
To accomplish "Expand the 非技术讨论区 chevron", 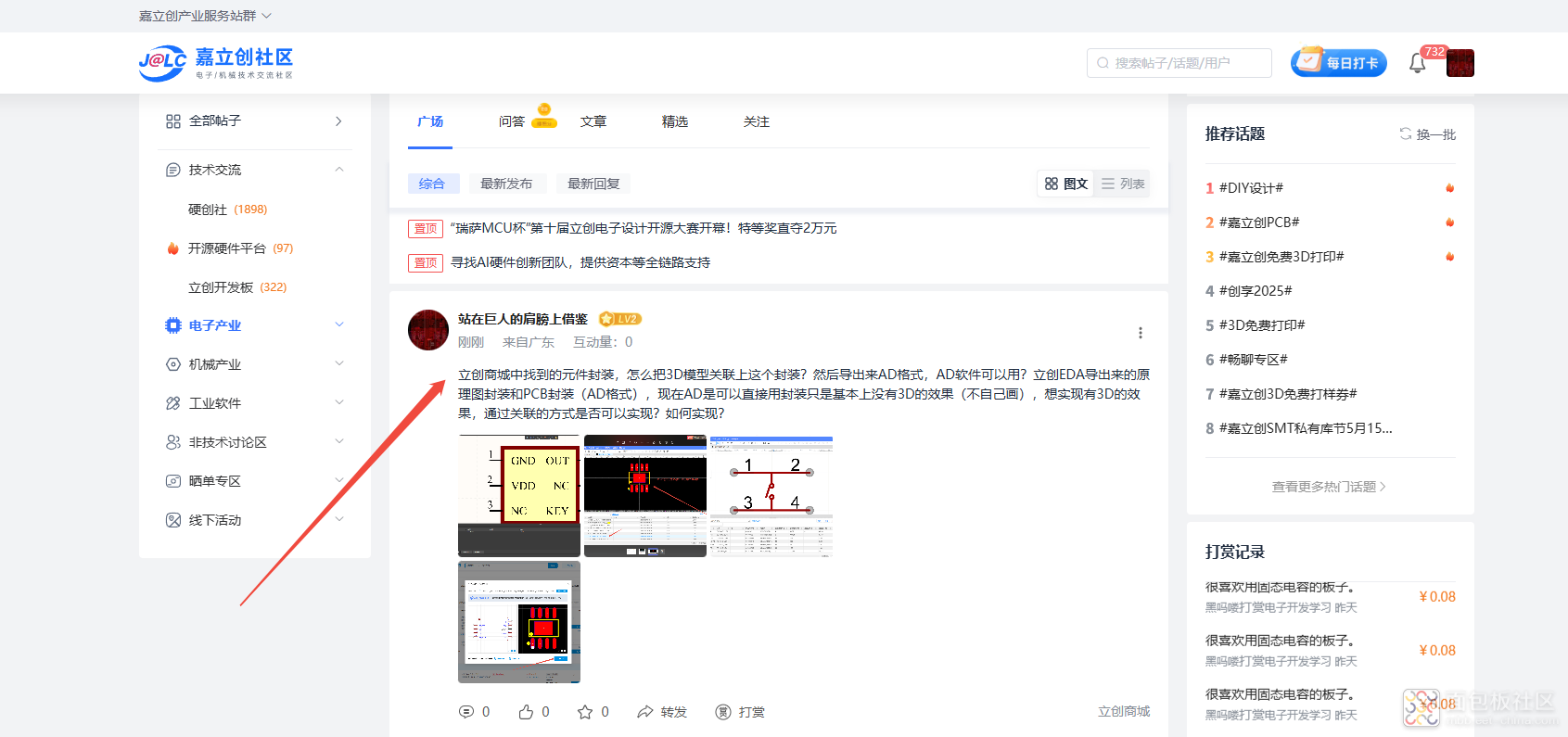I will 339,442.
